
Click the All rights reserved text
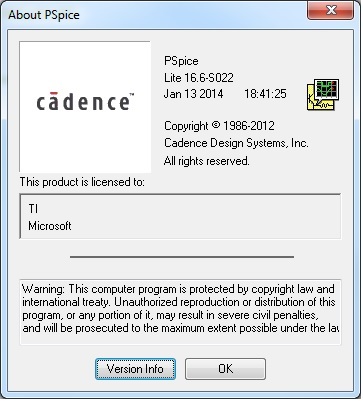pos(206,161)
